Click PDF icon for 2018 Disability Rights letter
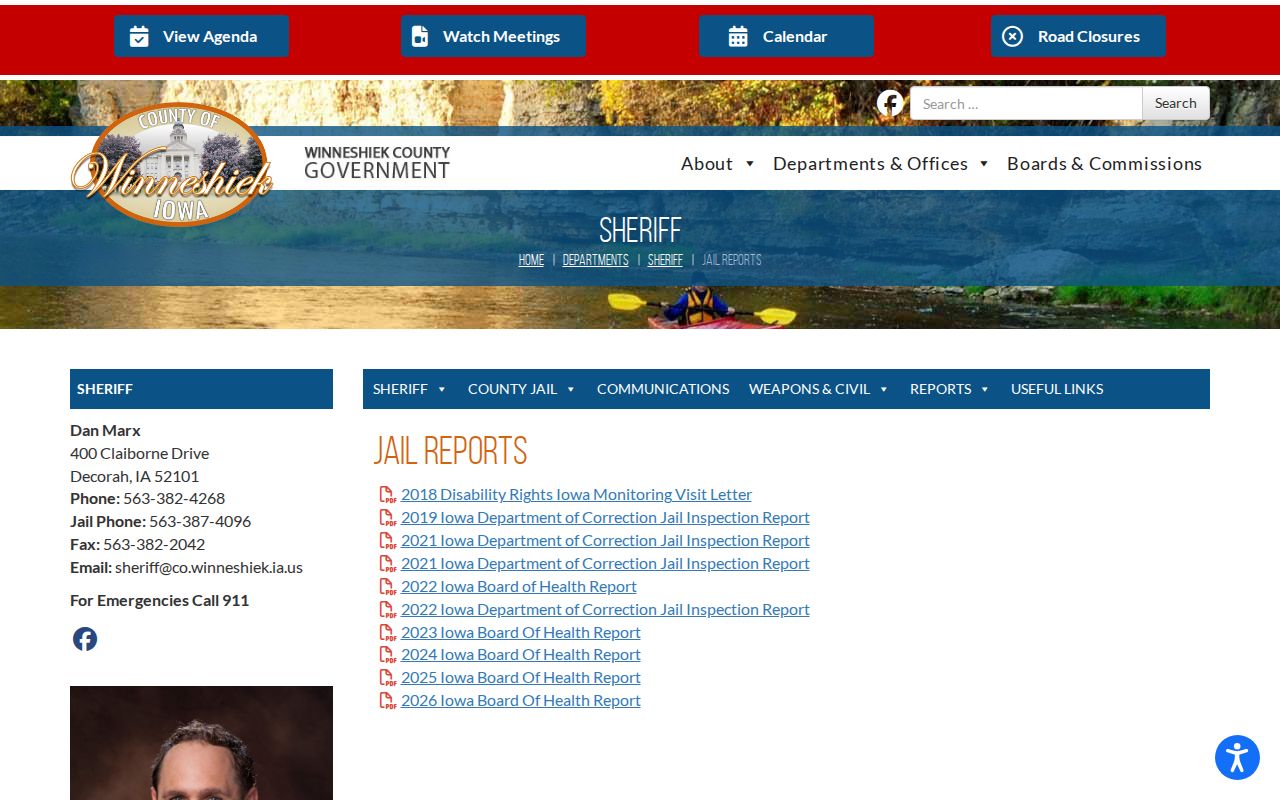The width and height of the screenshot is (1280, 800). tap(388, 495)
